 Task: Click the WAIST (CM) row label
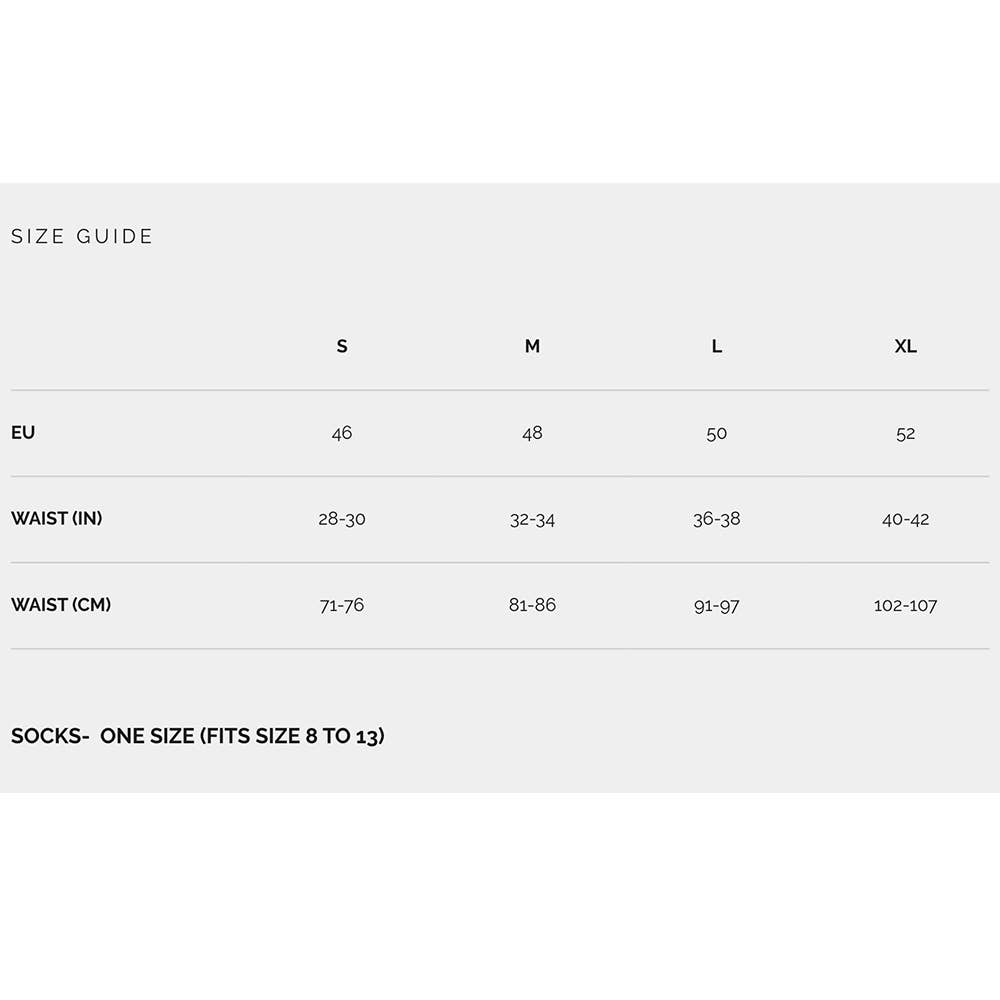(x=61, y=605)
